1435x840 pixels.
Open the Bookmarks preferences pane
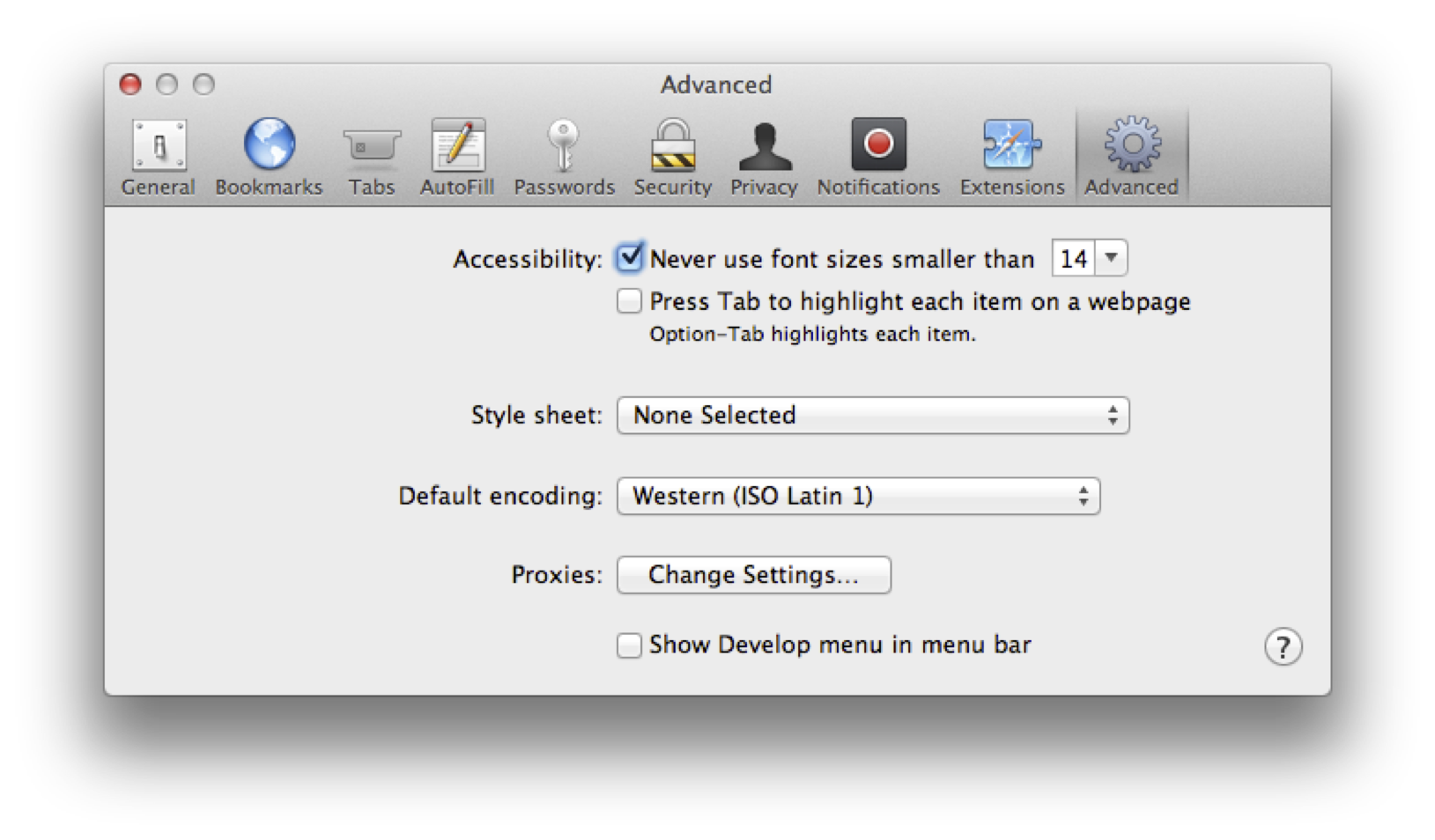269,158
